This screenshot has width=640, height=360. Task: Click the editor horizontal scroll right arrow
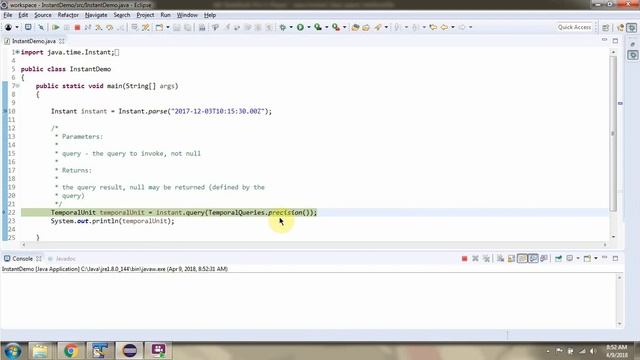coord(605,244)
